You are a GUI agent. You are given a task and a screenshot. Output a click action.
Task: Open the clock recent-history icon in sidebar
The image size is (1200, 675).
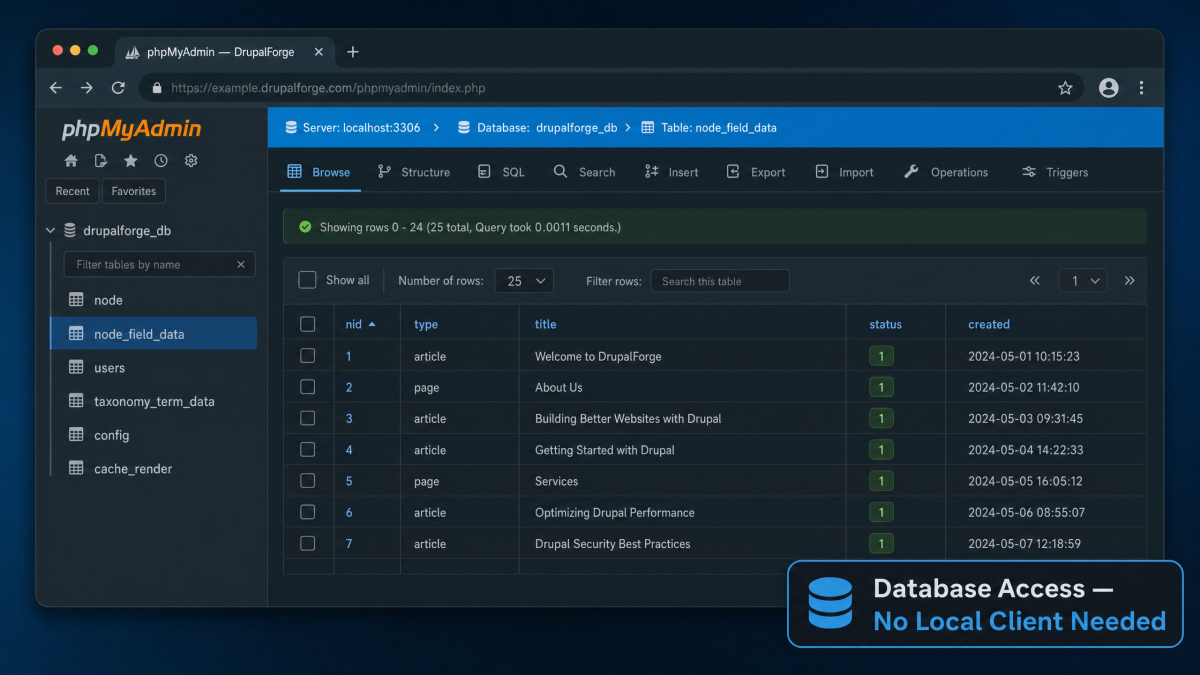coord(161,160)
